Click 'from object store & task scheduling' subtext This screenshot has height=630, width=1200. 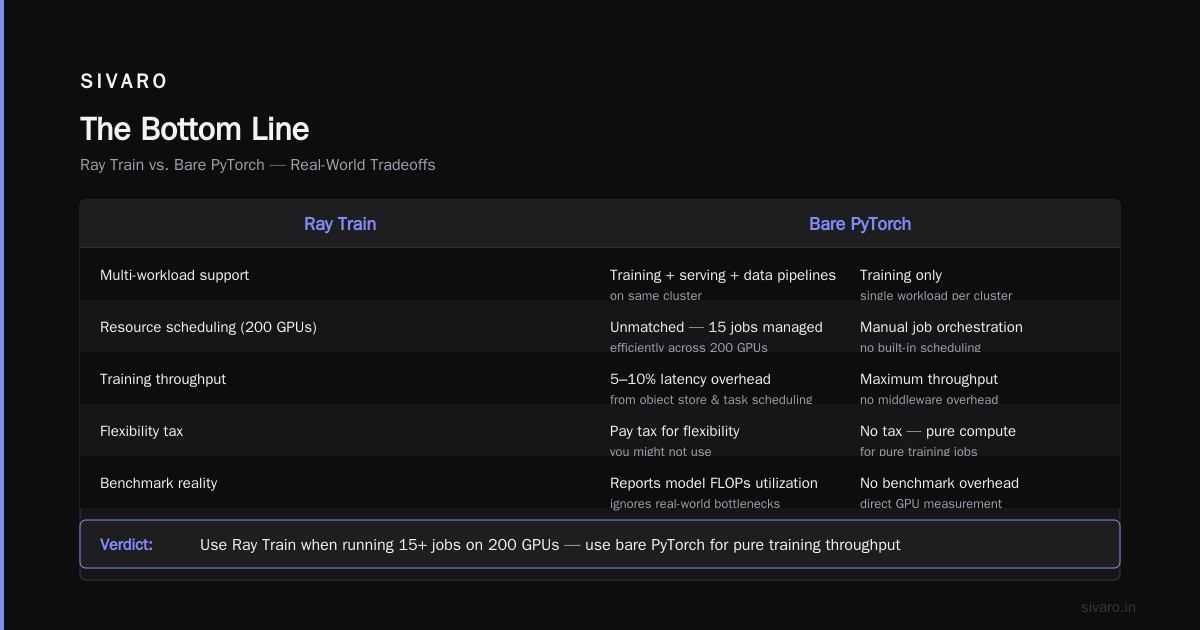(711, 400)
